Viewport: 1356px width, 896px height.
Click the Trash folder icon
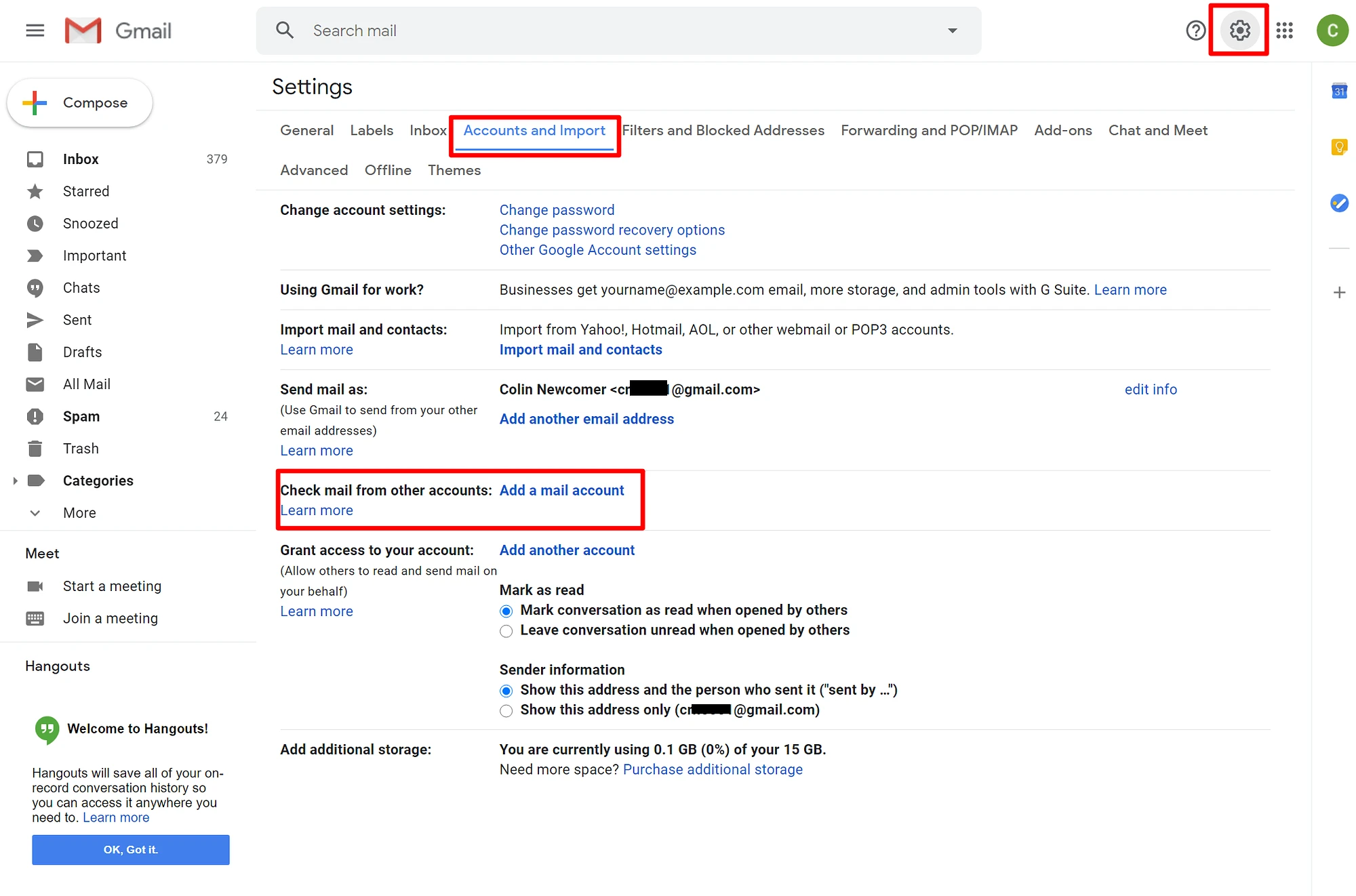[x=35, y=448]
